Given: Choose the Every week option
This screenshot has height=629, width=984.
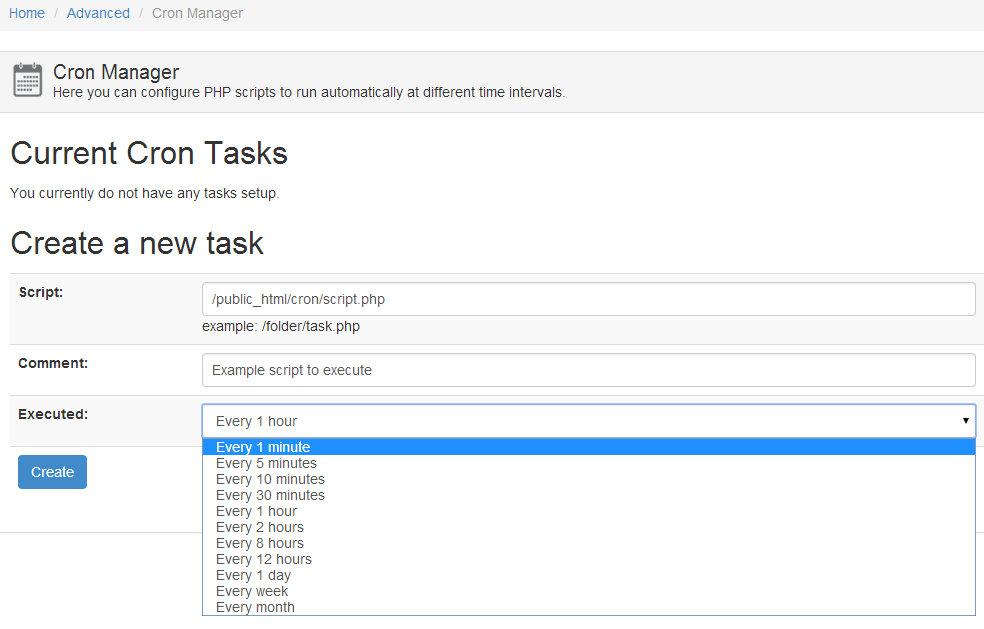Looking at the screenshot, I should point(251,591).
